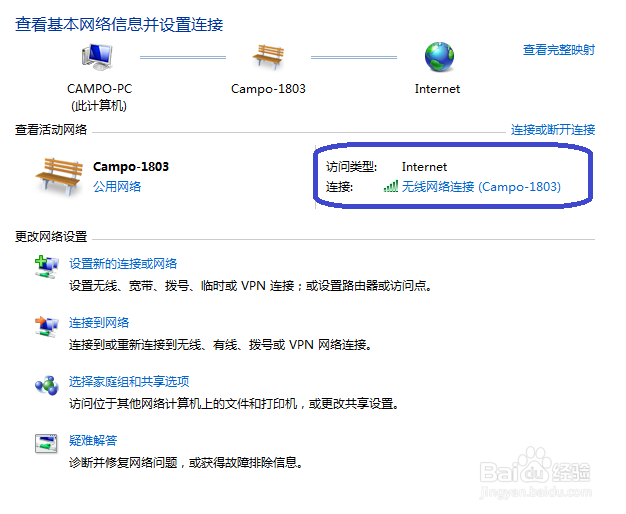Open 无线网络连接 (Campo-1803) link
The width and height of the screenshot is (626, 514).
(481, 187)
